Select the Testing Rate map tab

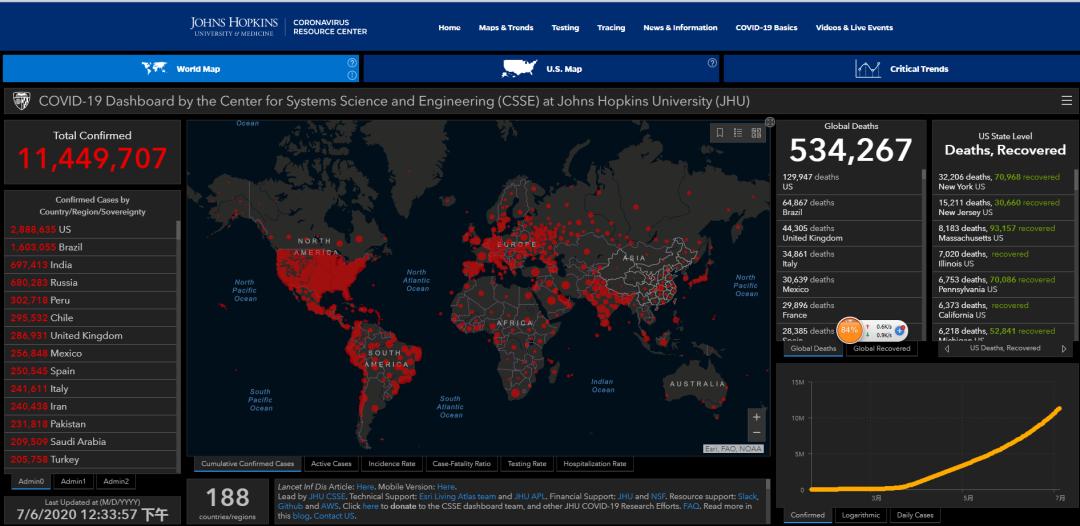[x=527, y=464]
